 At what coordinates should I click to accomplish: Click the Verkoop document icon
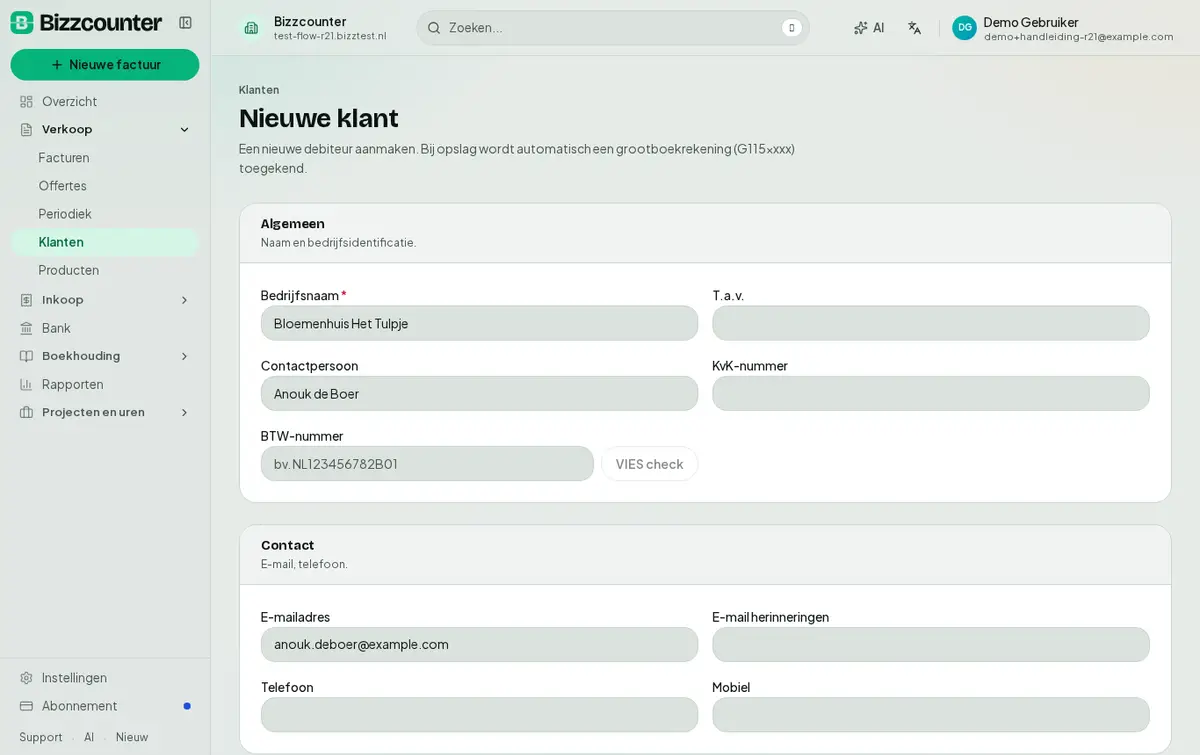pyautogui.click(x=27, y=129)
